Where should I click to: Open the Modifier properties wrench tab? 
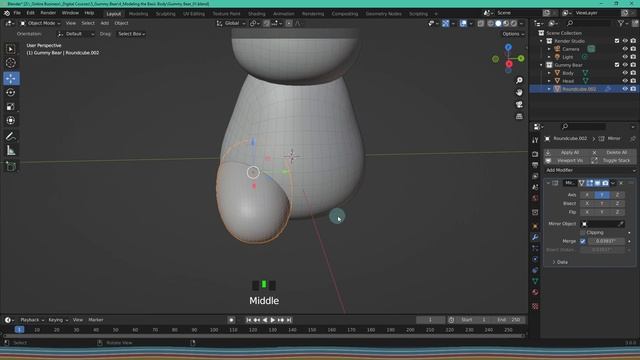[535, 237]
